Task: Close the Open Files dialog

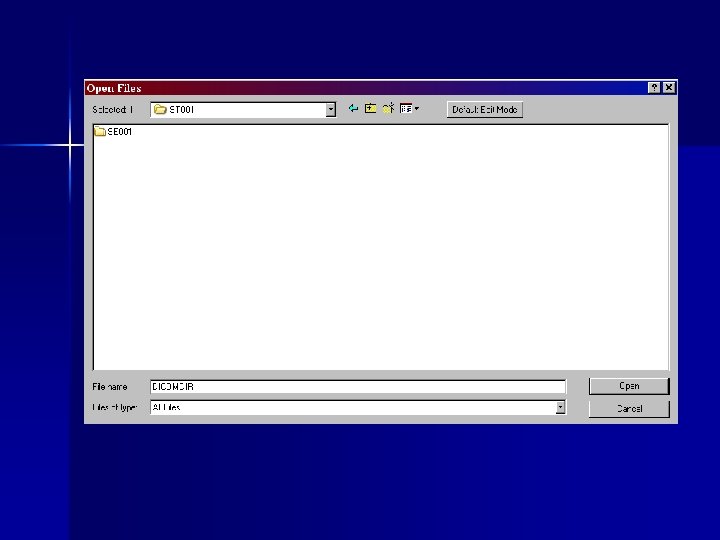Action: pos(669,88)
